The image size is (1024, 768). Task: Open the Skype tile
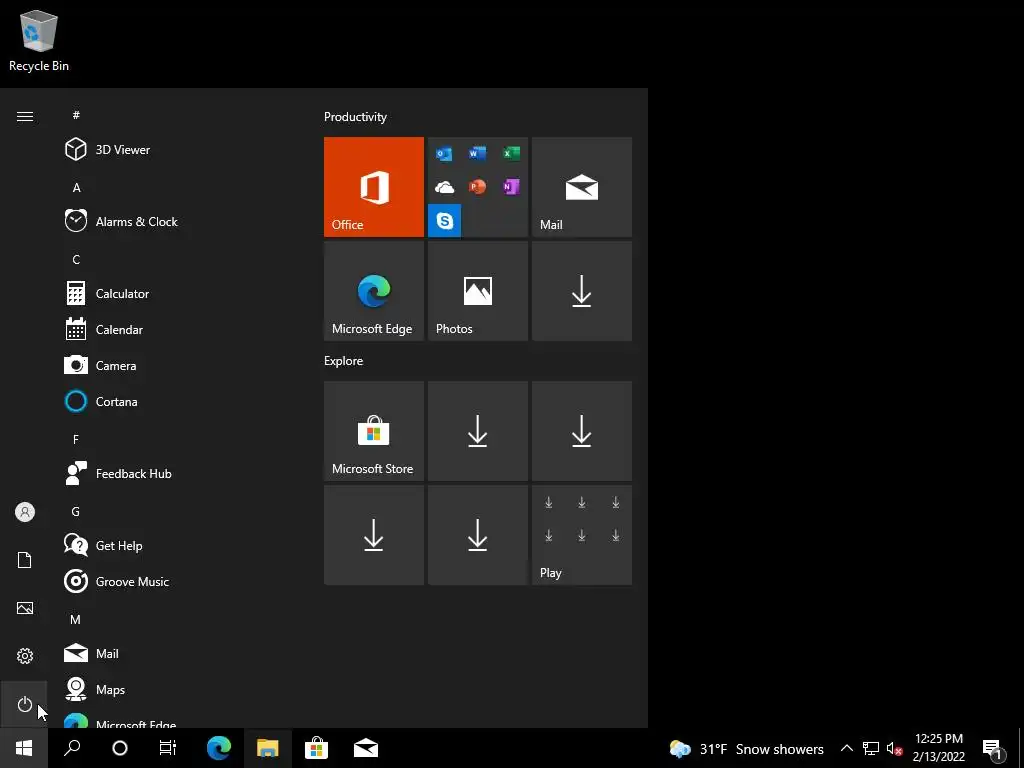(444, 221)
